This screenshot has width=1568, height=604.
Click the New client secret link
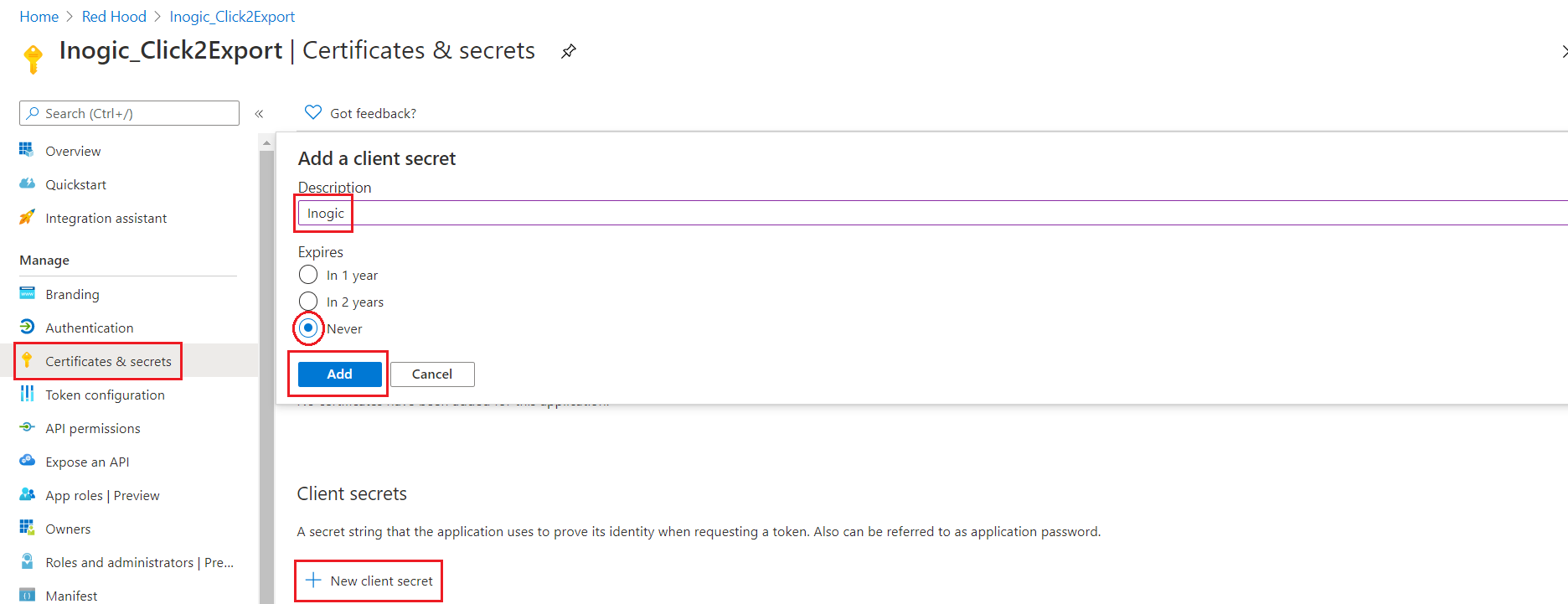(369, 581)
